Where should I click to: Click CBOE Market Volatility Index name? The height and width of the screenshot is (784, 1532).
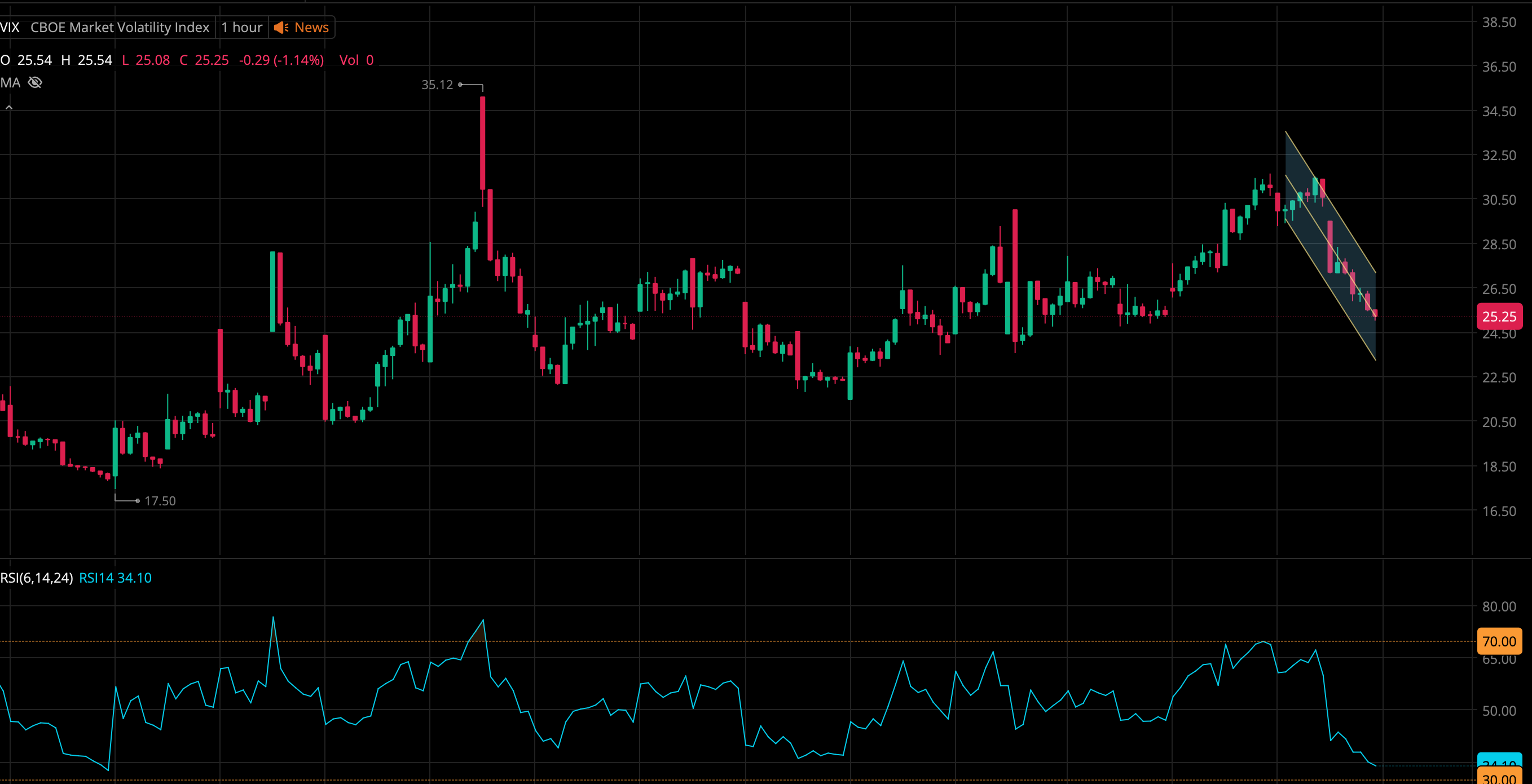pos(120,28)
